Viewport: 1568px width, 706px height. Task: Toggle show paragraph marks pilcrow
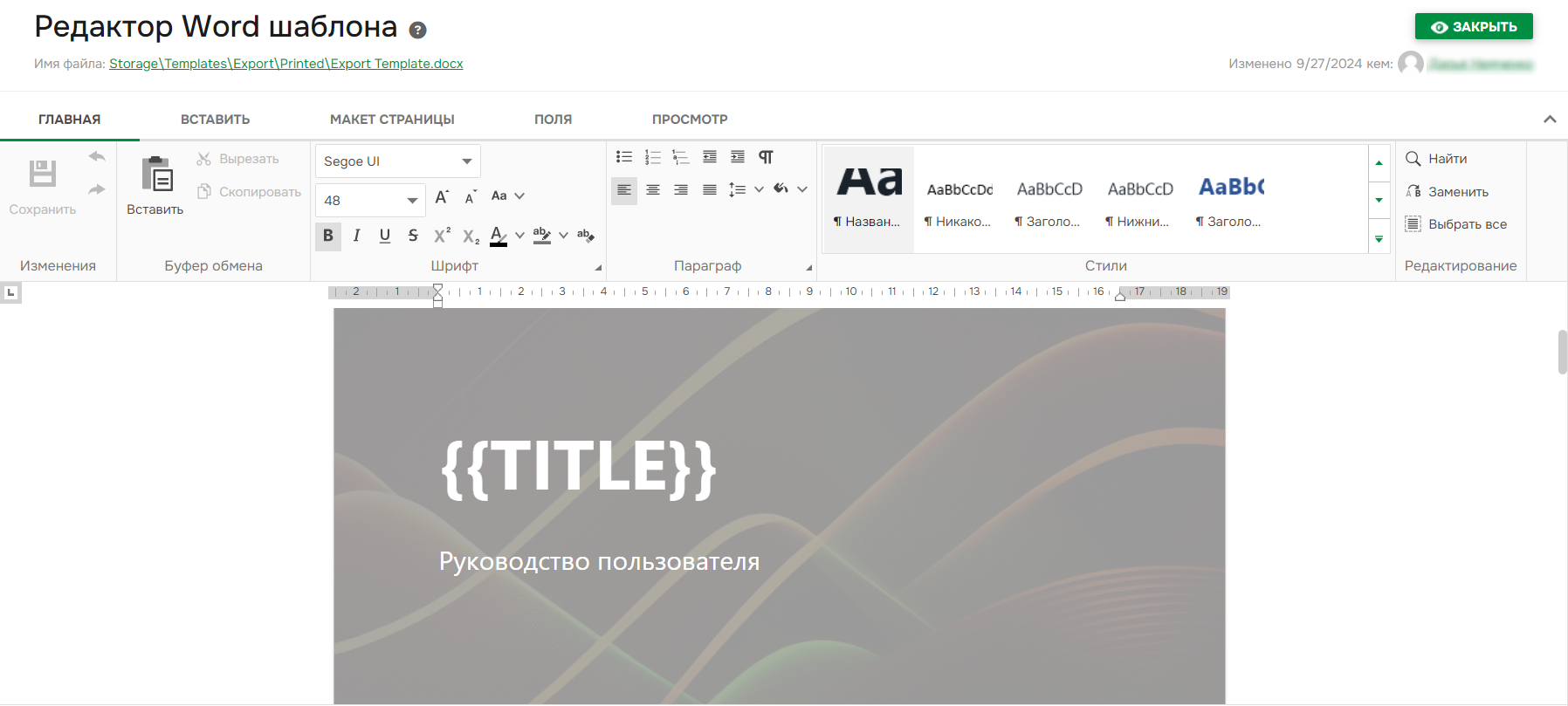pos(766,157)
